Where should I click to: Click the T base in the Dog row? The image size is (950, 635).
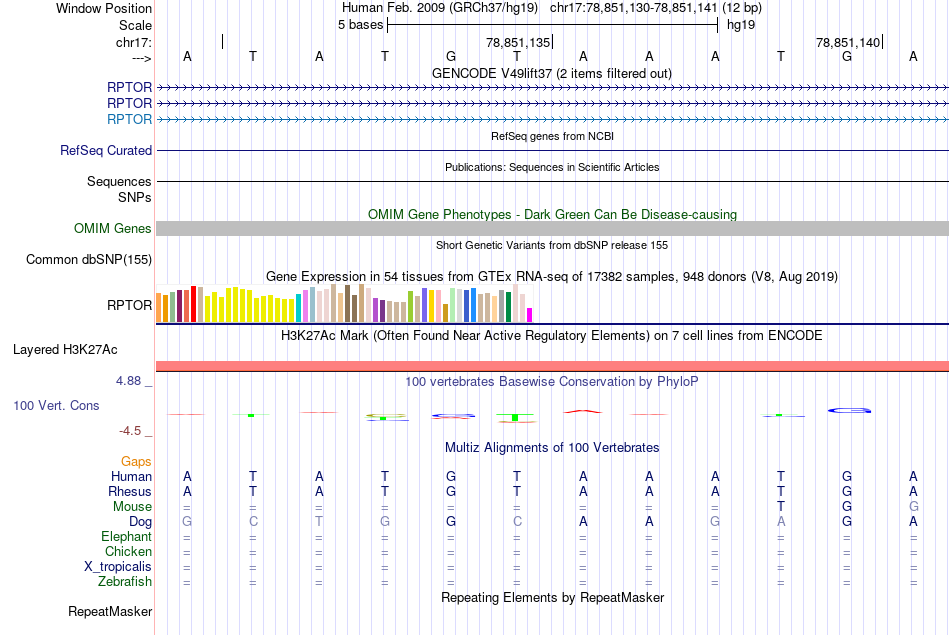click(x=319, y=521)
